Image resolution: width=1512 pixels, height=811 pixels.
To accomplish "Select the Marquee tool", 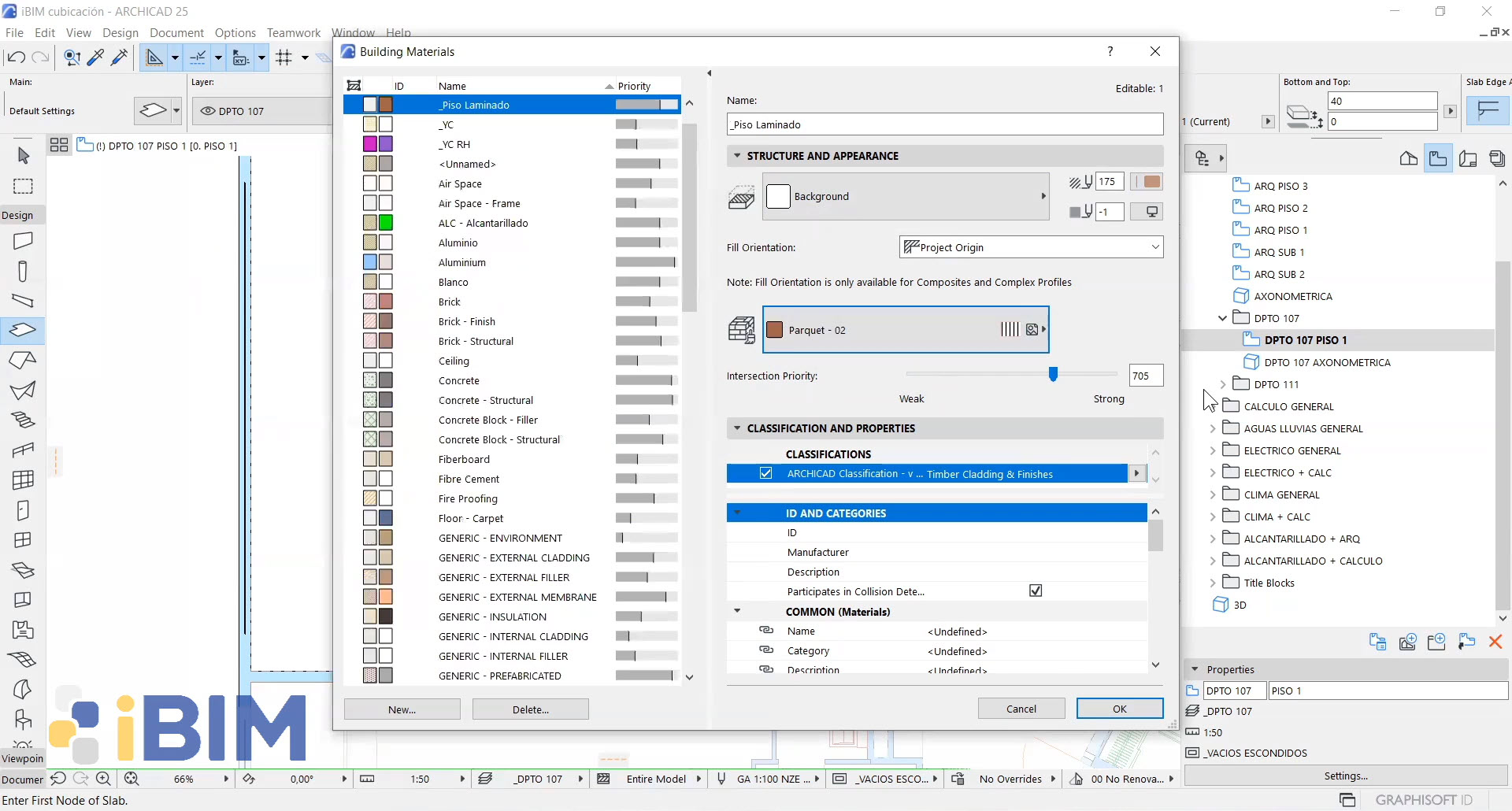I will [23, 186].
